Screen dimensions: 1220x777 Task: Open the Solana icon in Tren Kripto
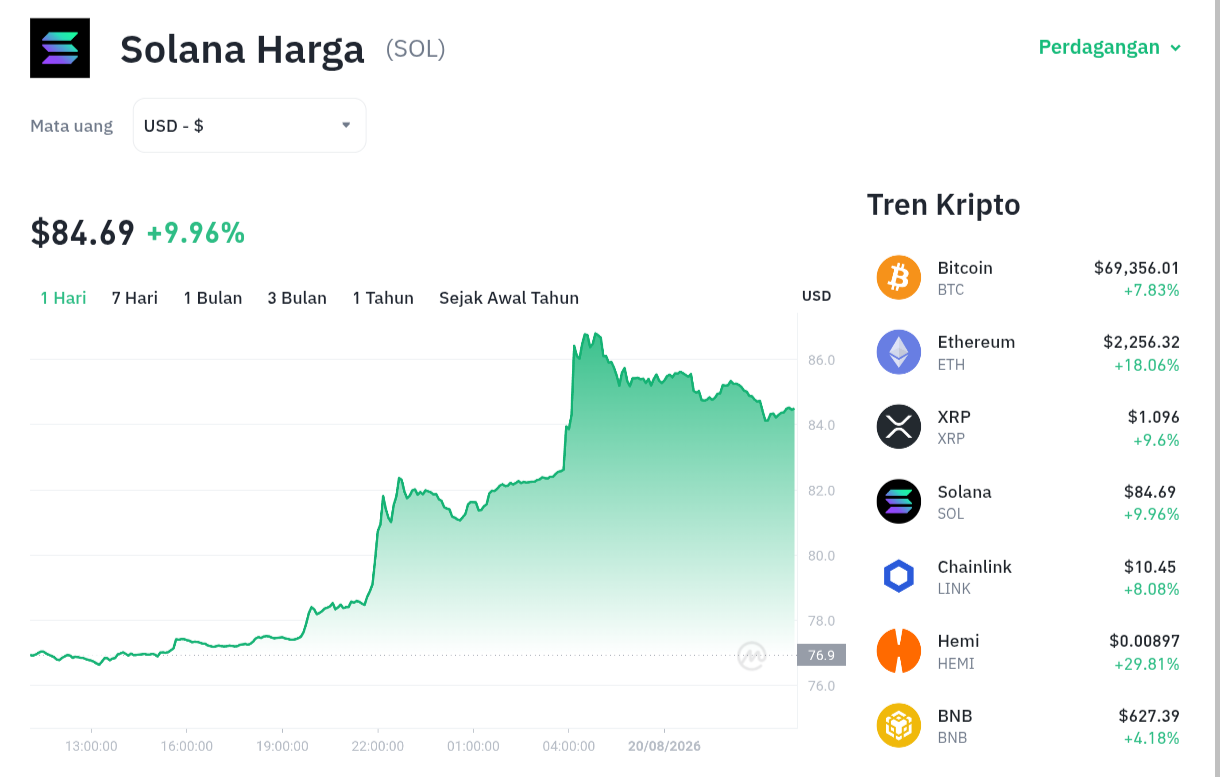(x=899, y=501)
